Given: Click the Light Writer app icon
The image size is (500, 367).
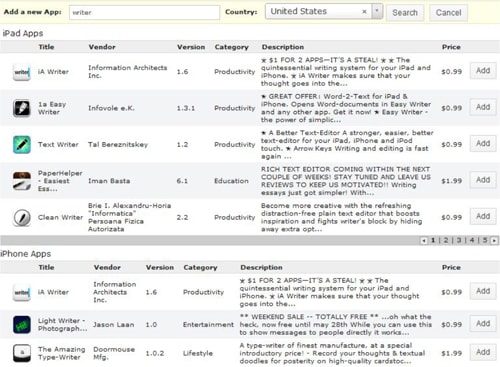Looking at the screenshot, I should [x=22, y=324].
